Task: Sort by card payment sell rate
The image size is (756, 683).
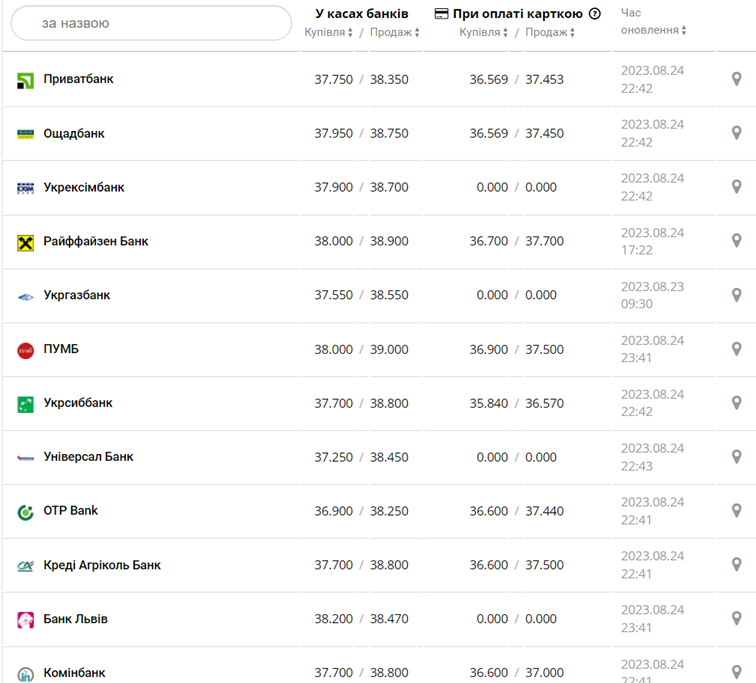Action: [x=550, y=32]
